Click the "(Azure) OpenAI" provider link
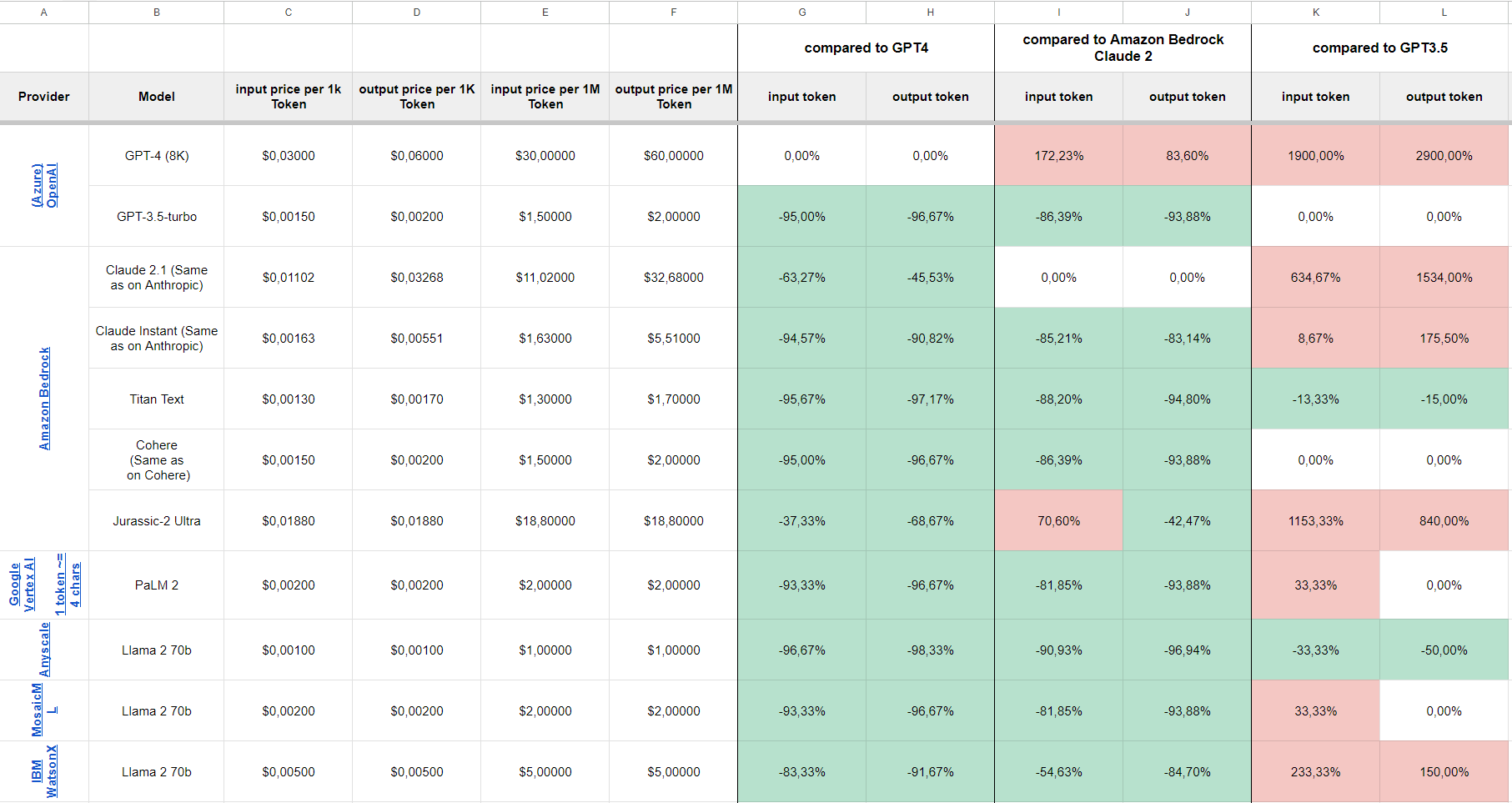Image resolution: width=1512 pixels, height=803 pixels. (x=43, y=185)
